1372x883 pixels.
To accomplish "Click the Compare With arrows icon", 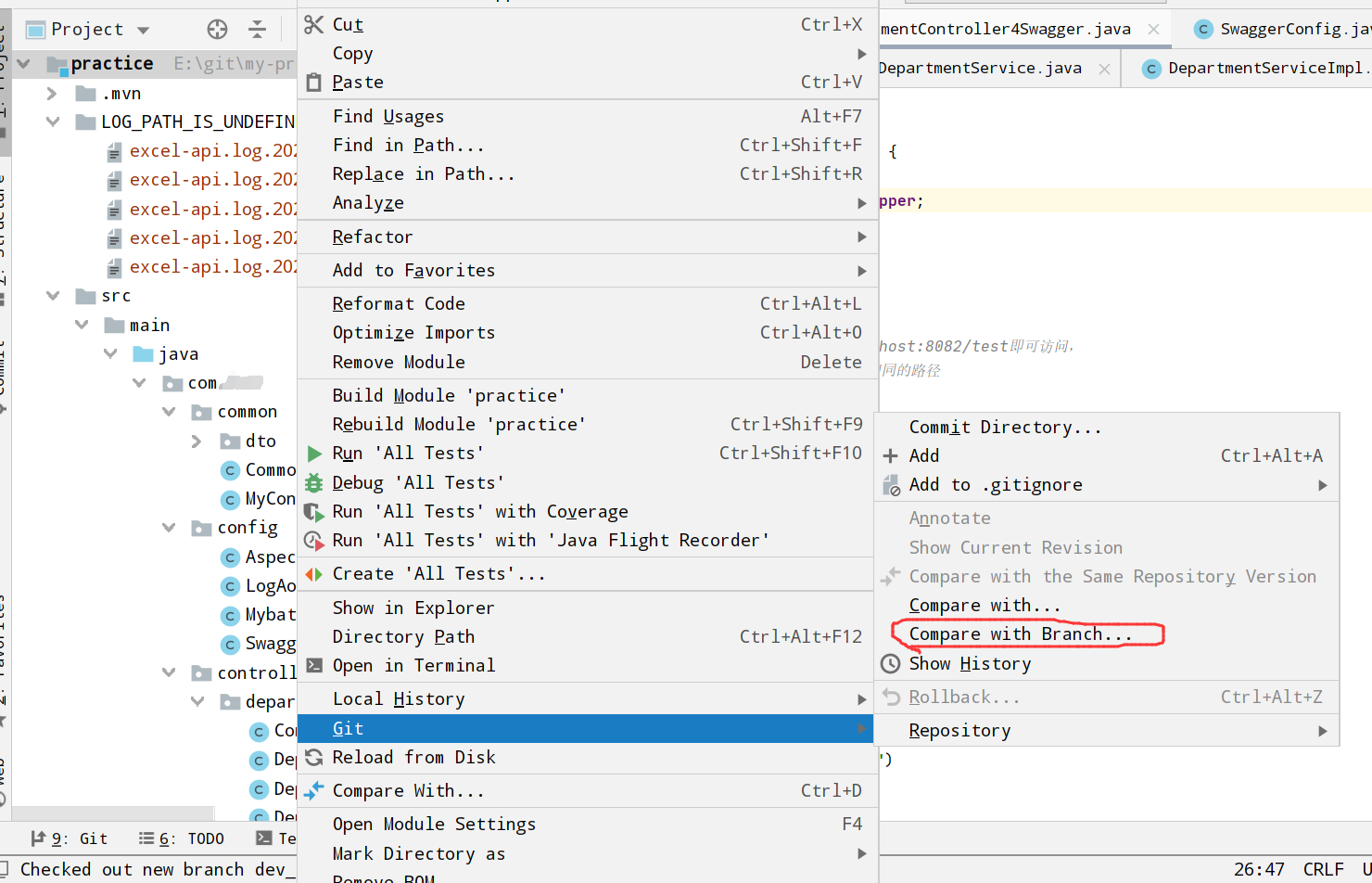I will (314, 790).
